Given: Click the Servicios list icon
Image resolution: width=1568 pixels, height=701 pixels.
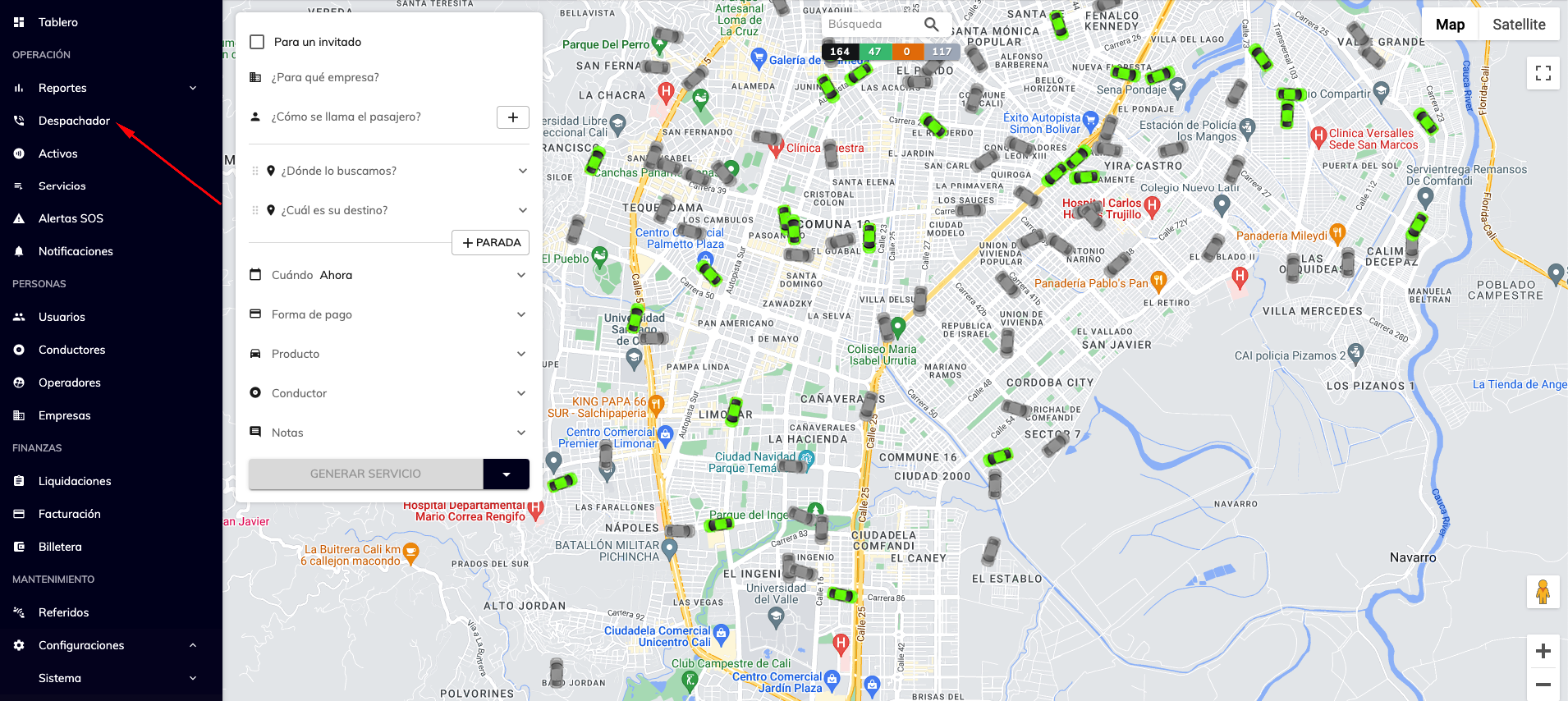Looking at the screenshot, I should tap(19, 186).
